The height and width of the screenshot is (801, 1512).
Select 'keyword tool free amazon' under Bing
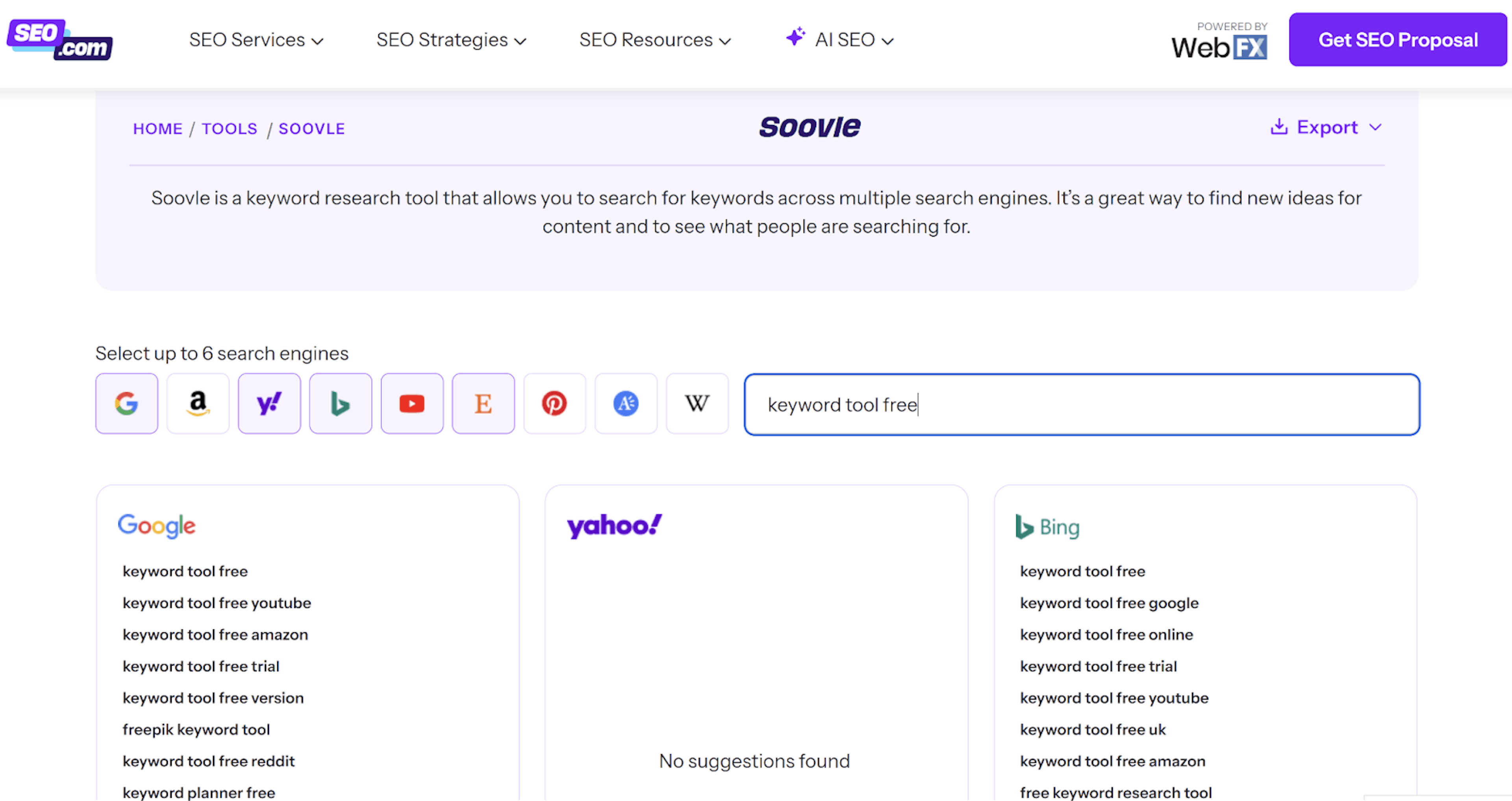tap(1112, 762)
